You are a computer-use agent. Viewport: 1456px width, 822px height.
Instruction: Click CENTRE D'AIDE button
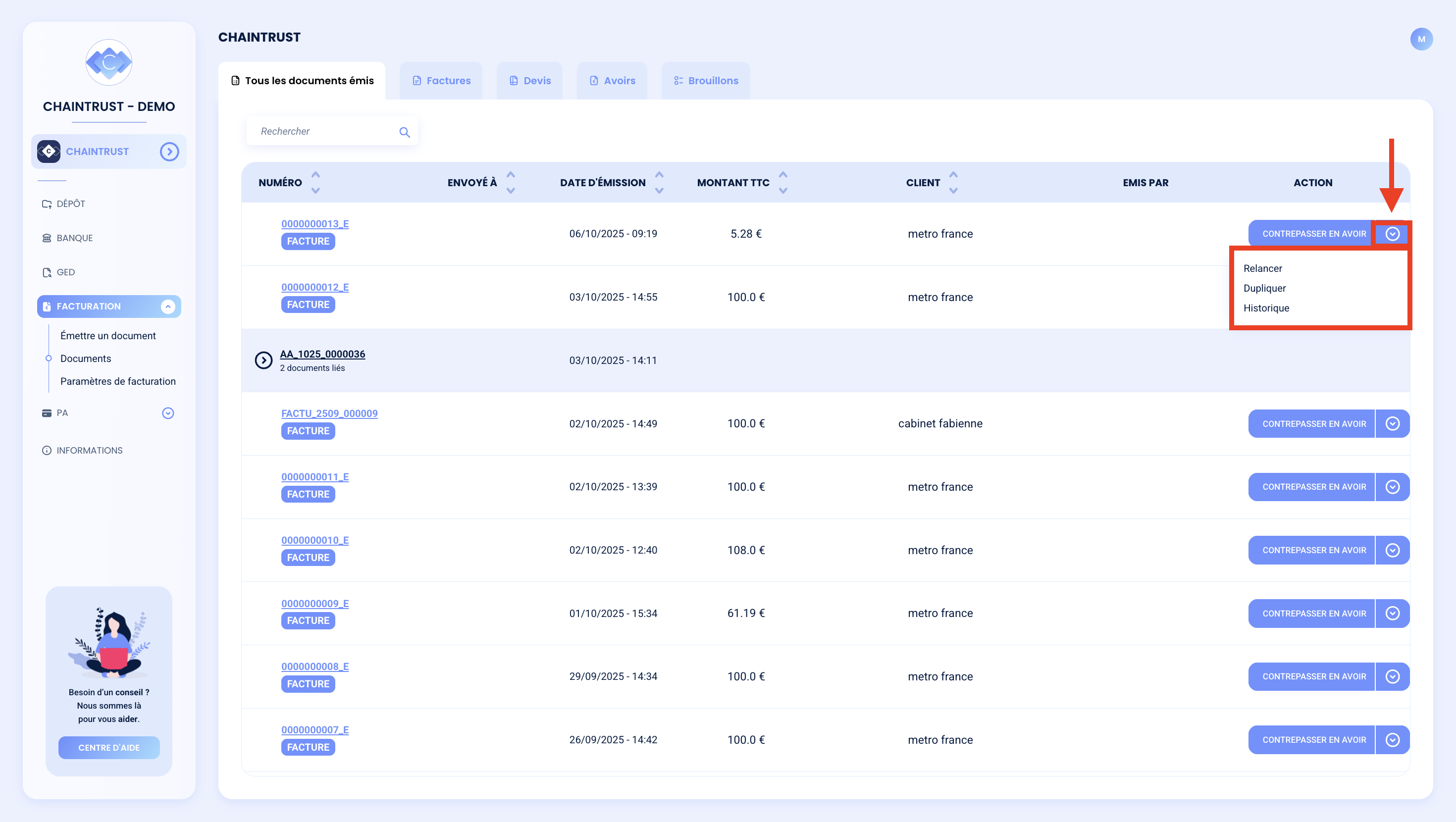coord(108,747)
